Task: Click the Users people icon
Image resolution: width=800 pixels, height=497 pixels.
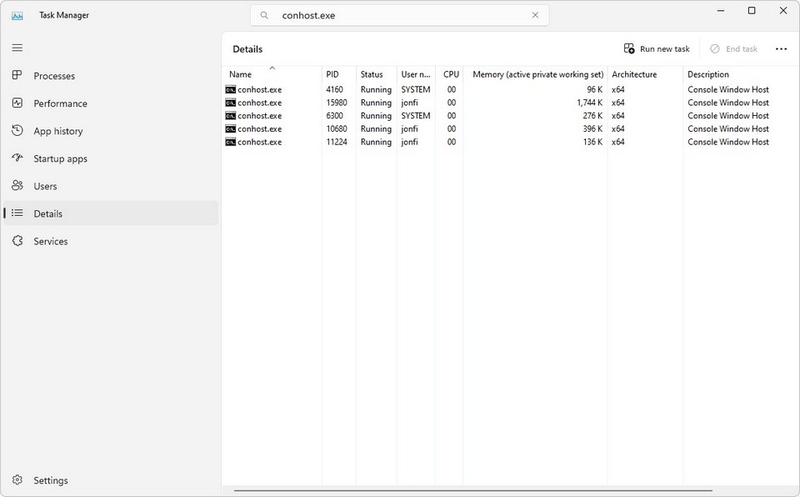Action: 17,185
